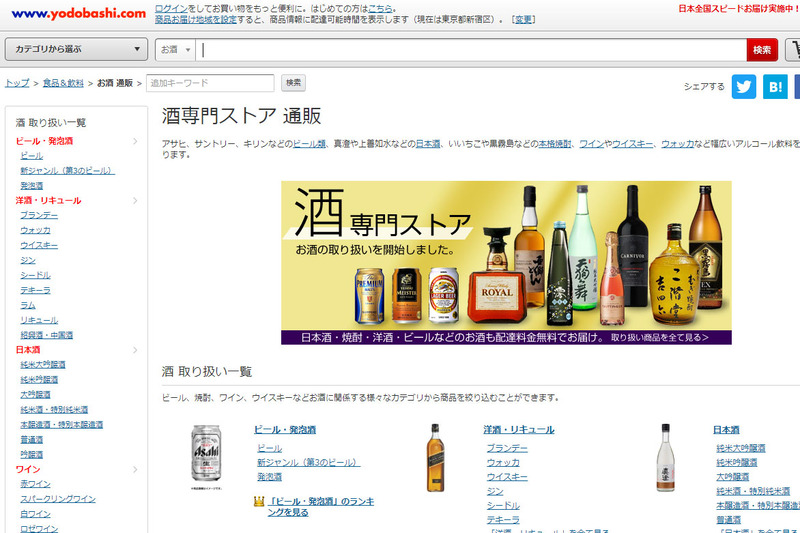Select 日本酒 sidebar category heading

click(x=28, y=350)
